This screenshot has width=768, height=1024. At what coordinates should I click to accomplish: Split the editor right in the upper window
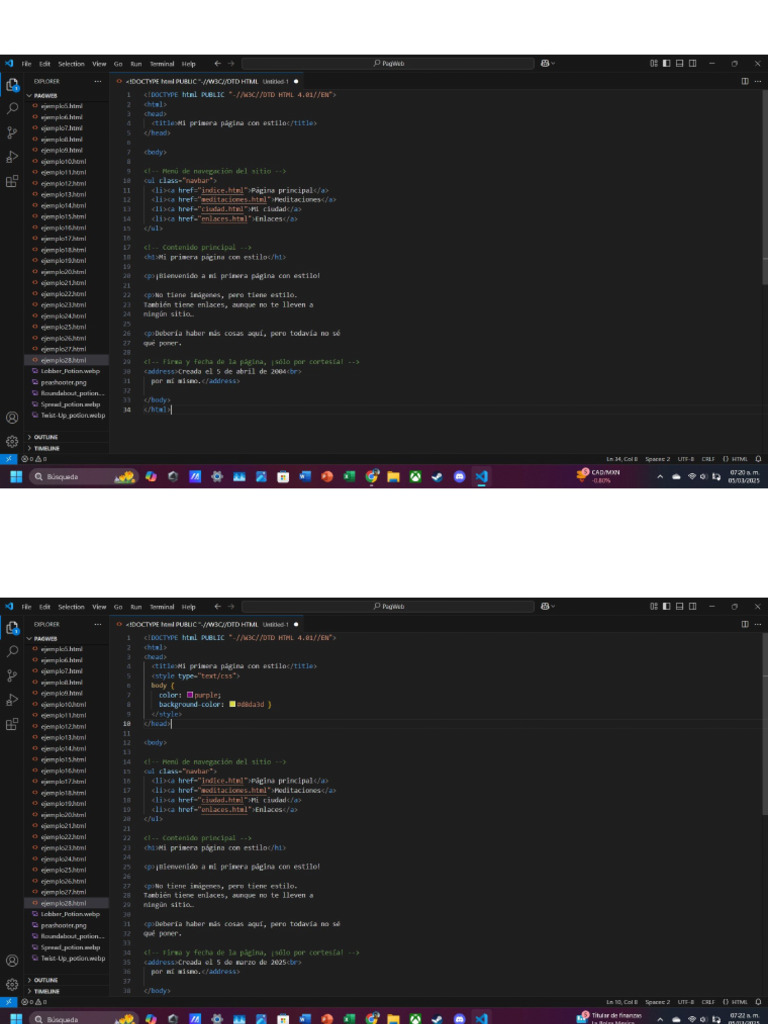pyautogui.click(x=745, y=81)
